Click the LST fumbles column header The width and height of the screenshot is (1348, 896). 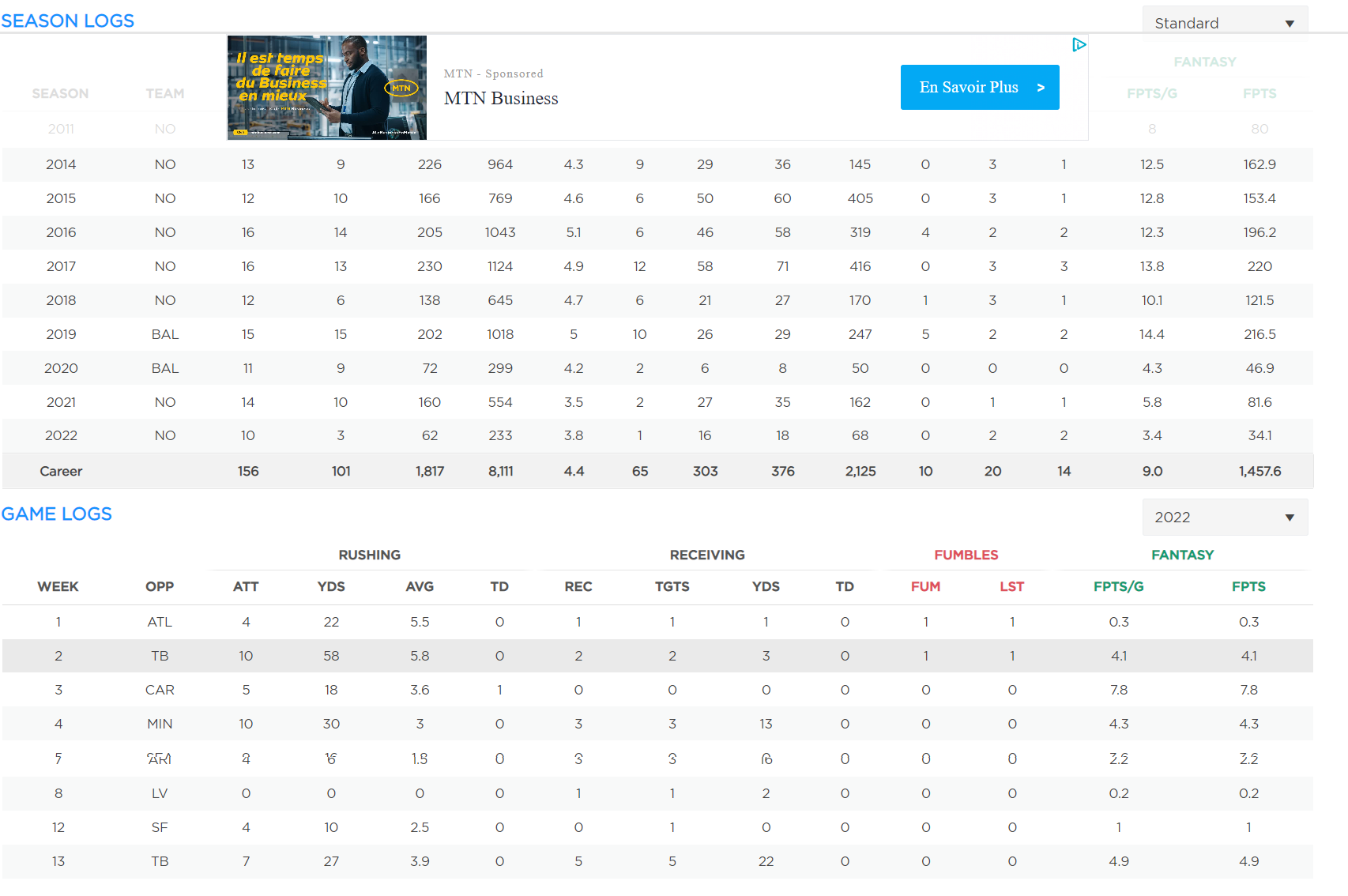coord(1011,587)
